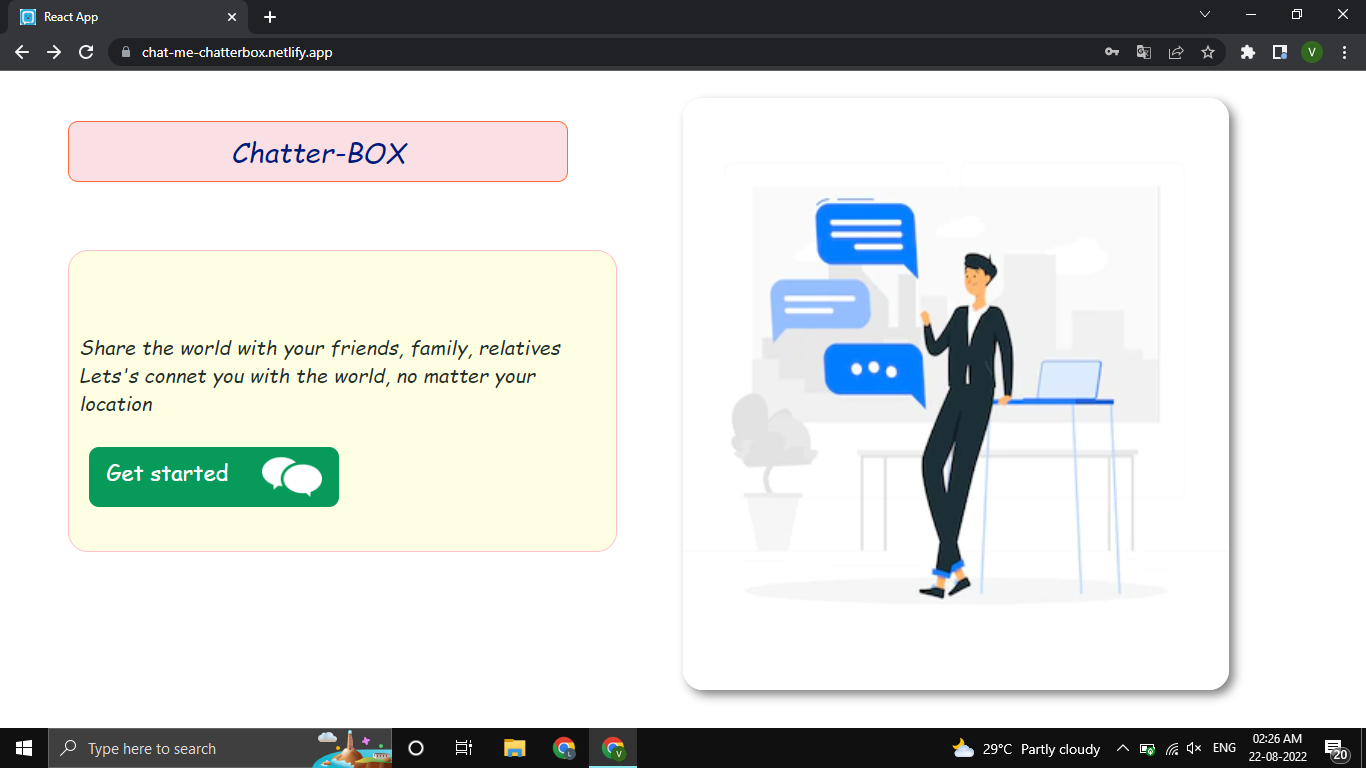1366x768 pixels.
Task: Open the browser profile avatar V
Action: coord(1312,51)
